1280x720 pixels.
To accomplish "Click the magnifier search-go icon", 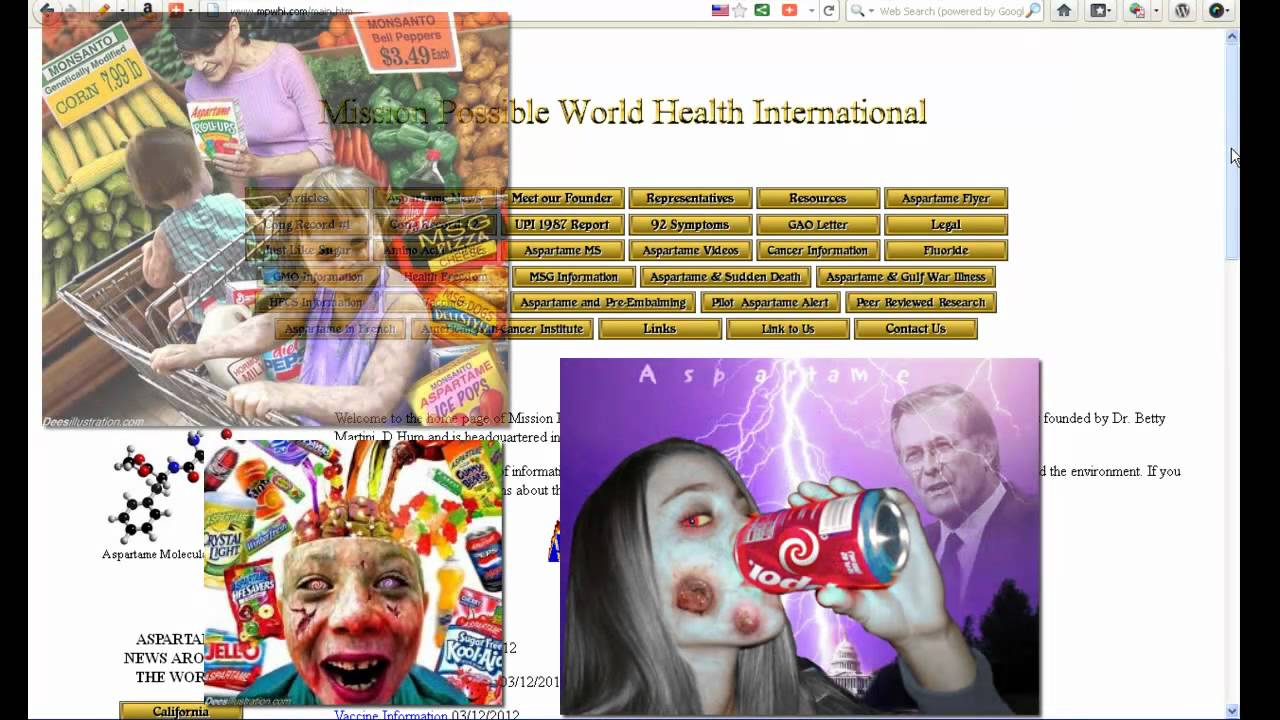I will point(1033,10).
